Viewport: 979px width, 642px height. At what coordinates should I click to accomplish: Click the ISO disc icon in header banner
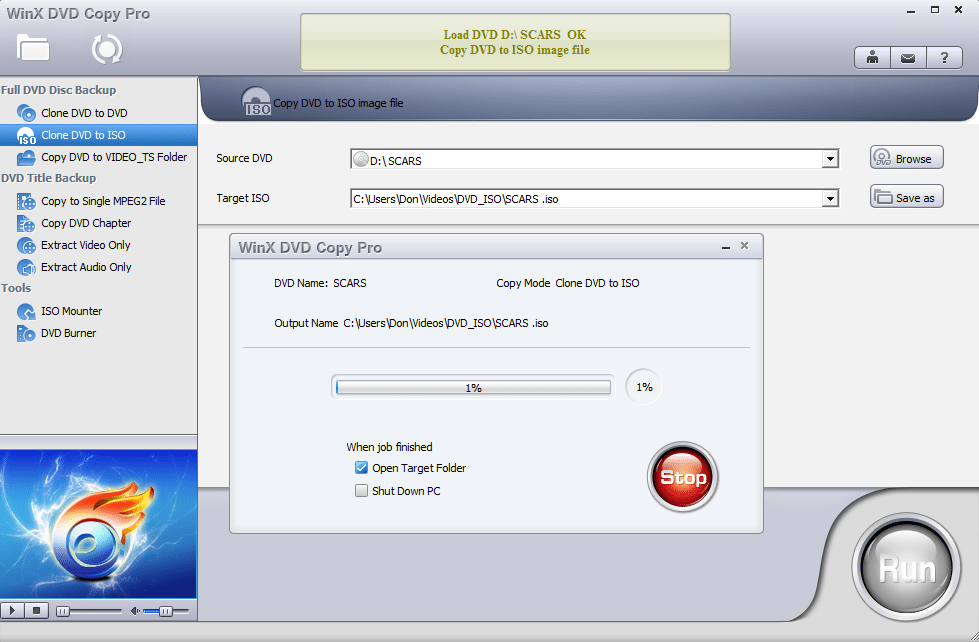click(256, 101)
